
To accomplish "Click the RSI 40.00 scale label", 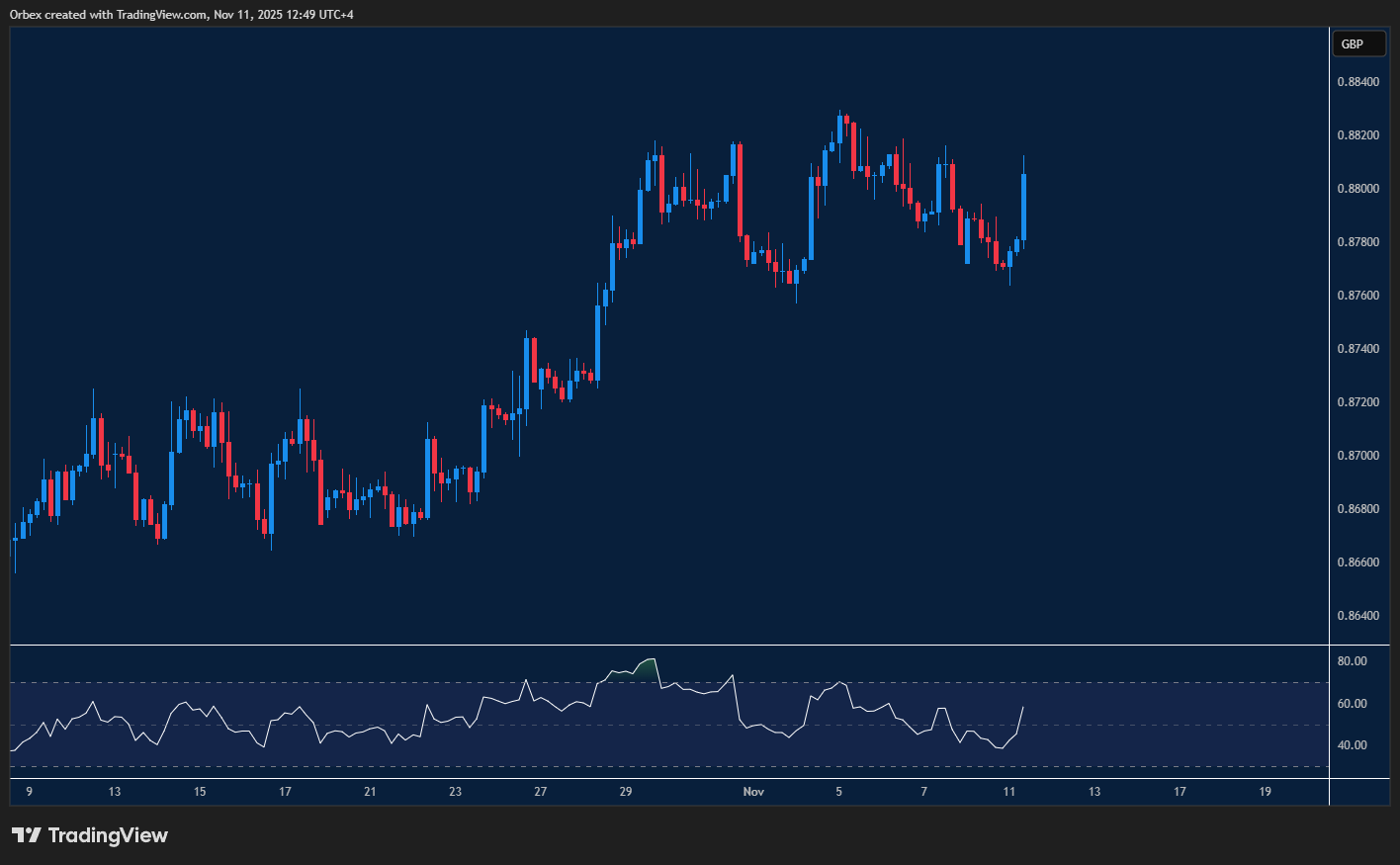I will coord(1352,745).
